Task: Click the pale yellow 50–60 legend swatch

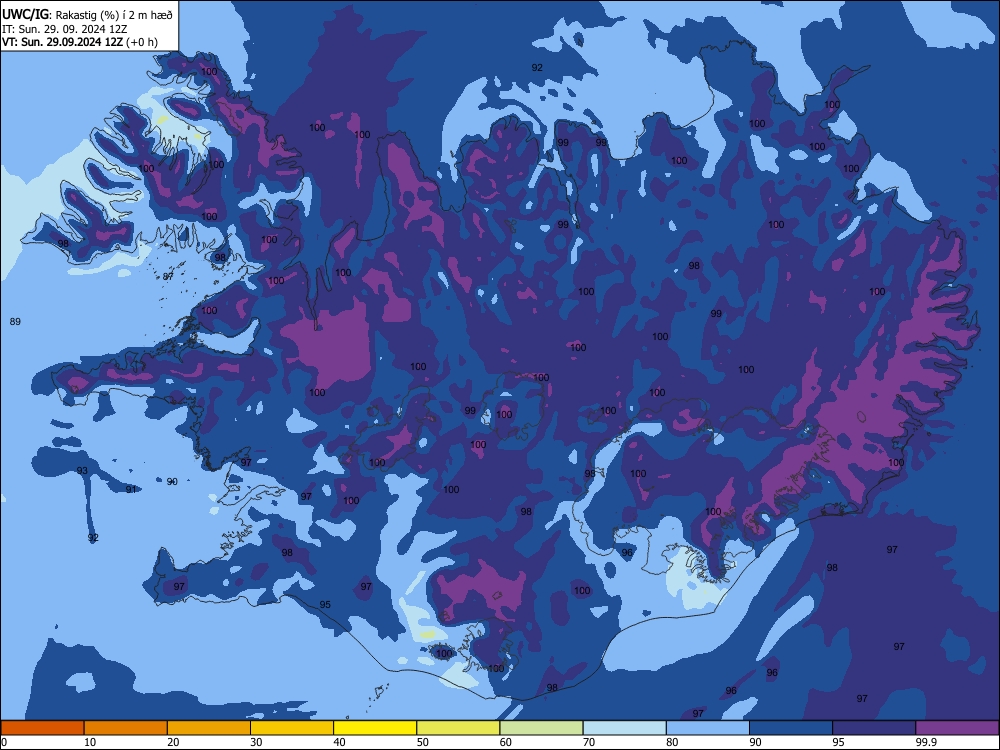Action: 459,728
